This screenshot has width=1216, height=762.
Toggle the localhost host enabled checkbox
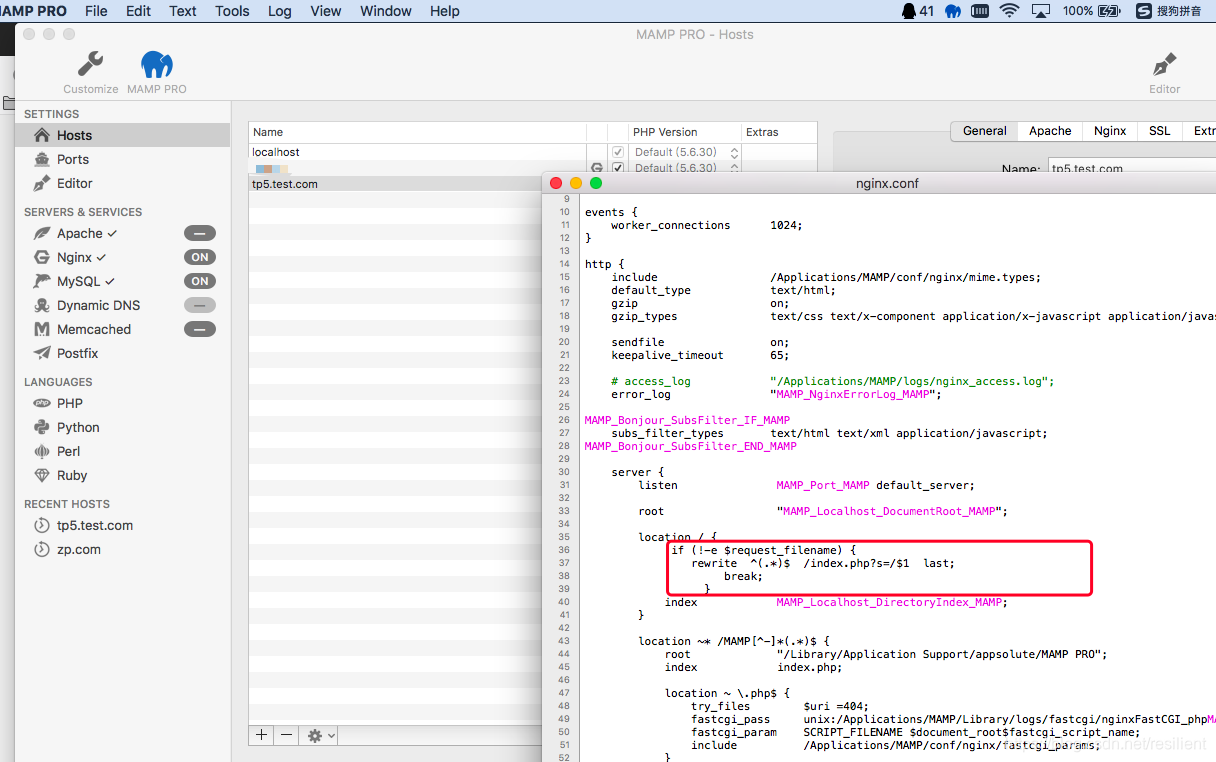coord(618,152)
